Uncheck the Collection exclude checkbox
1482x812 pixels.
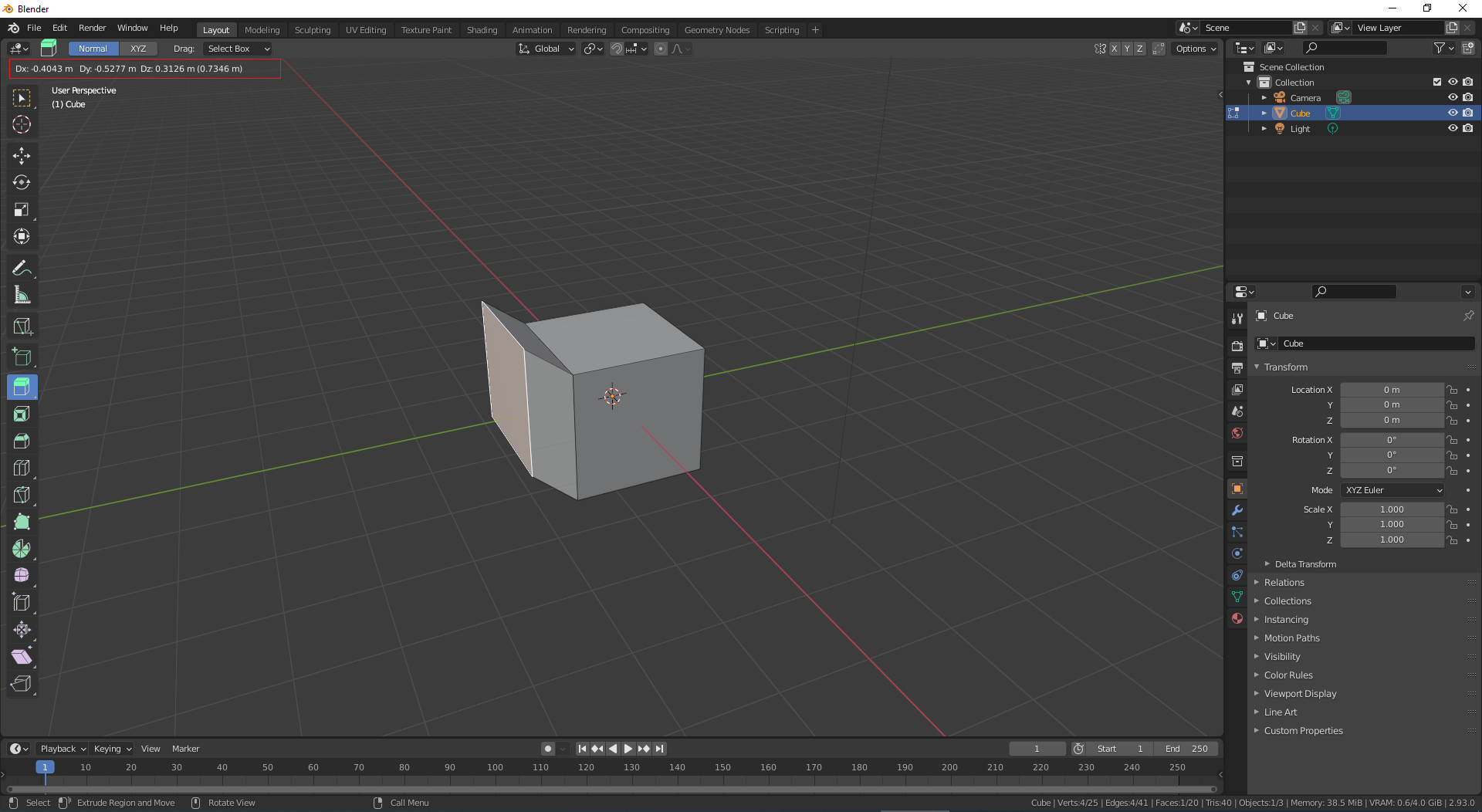1437,82
